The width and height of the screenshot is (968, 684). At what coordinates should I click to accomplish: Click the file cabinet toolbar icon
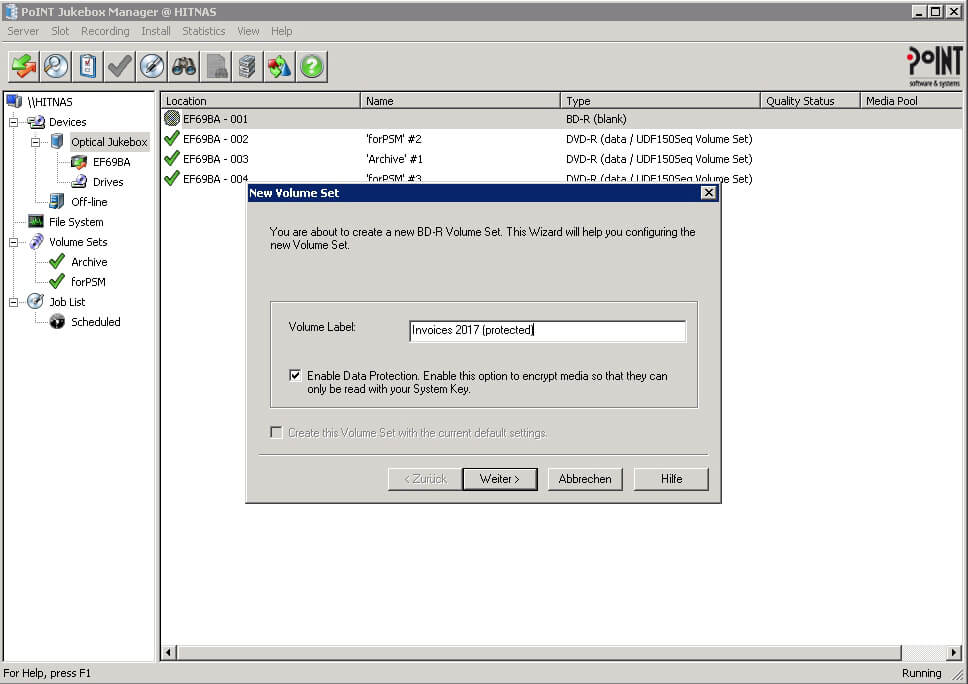coord(248,66)
